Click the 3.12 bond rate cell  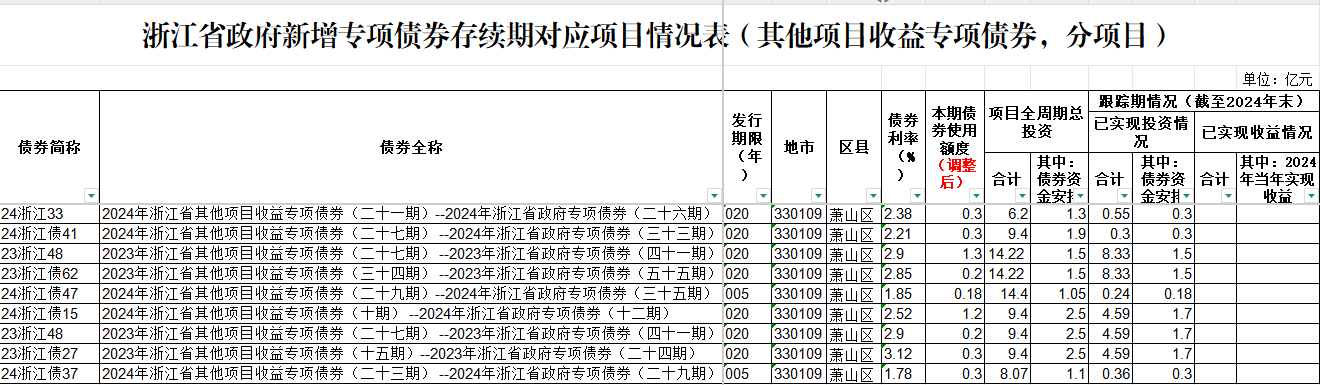tap(904, 354)
